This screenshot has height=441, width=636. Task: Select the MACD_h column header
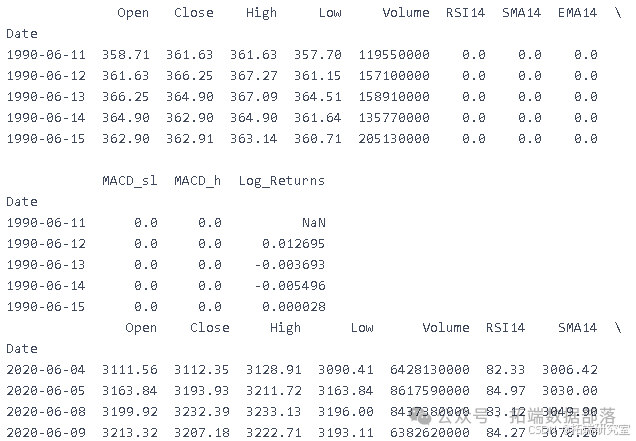pyautogui.click(x=198, y=181)
